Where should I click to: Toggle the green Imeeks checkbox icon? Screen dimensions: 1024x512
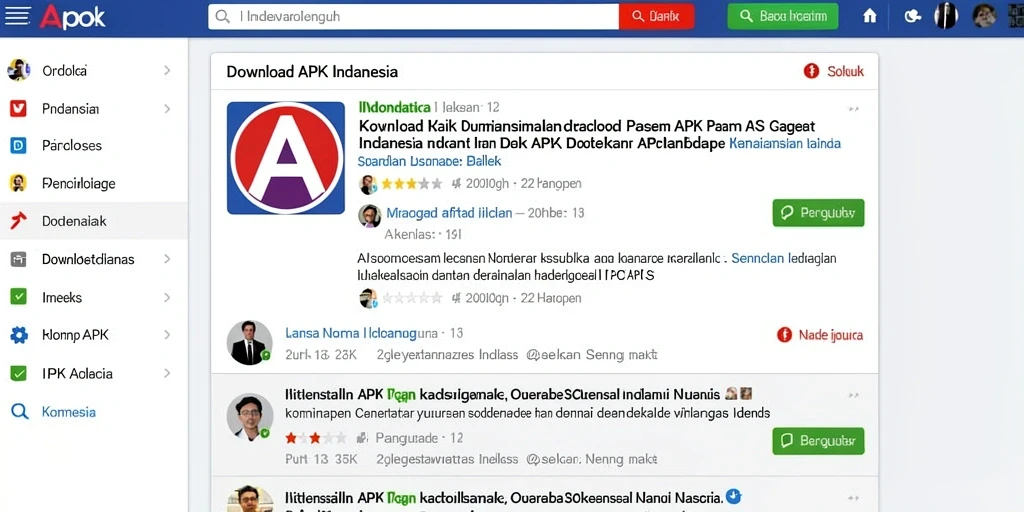click(x=18, y=297)
